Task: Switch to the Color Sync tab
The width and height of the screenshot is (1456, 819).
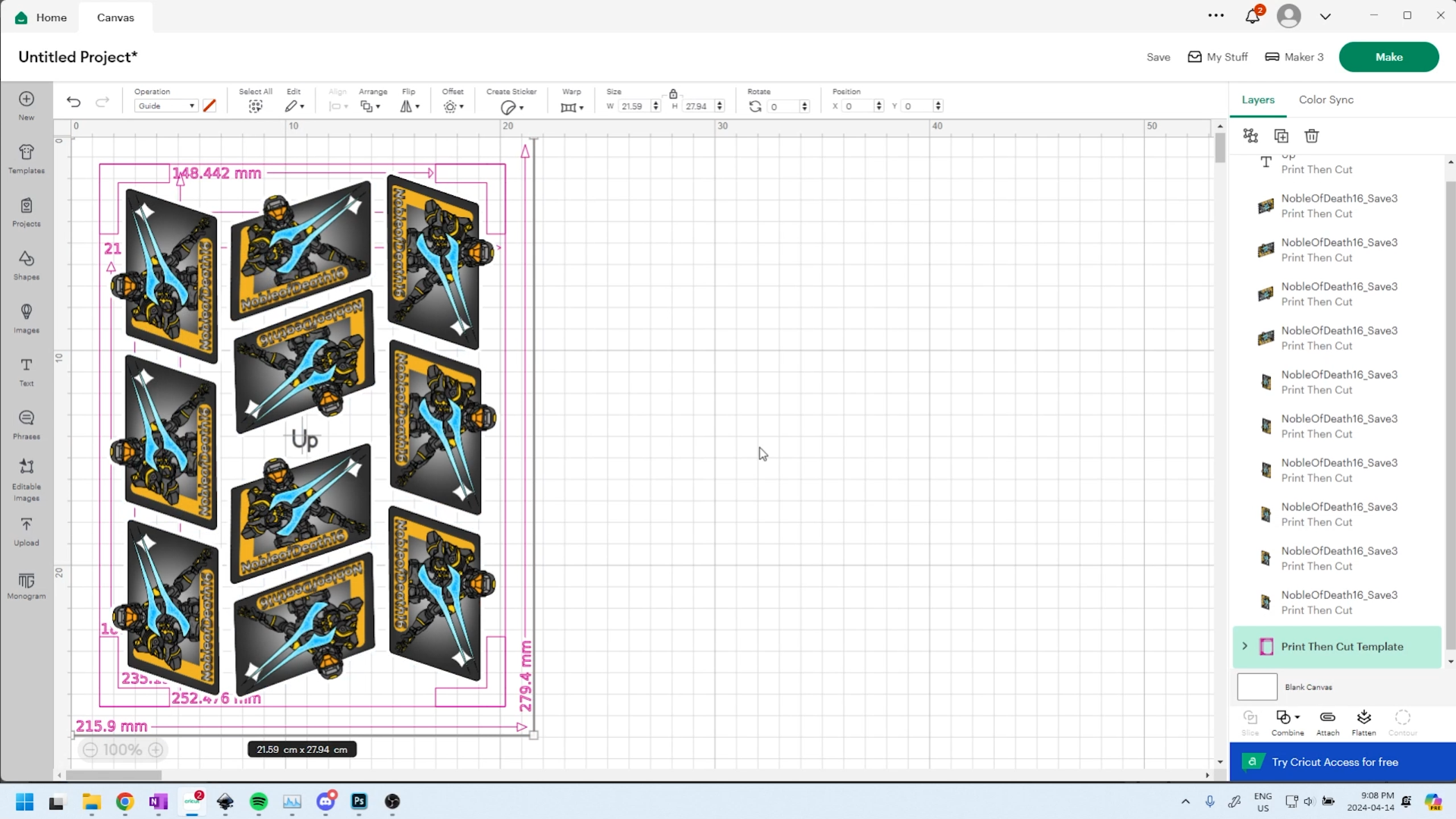Action: (x=1325, y=99)
